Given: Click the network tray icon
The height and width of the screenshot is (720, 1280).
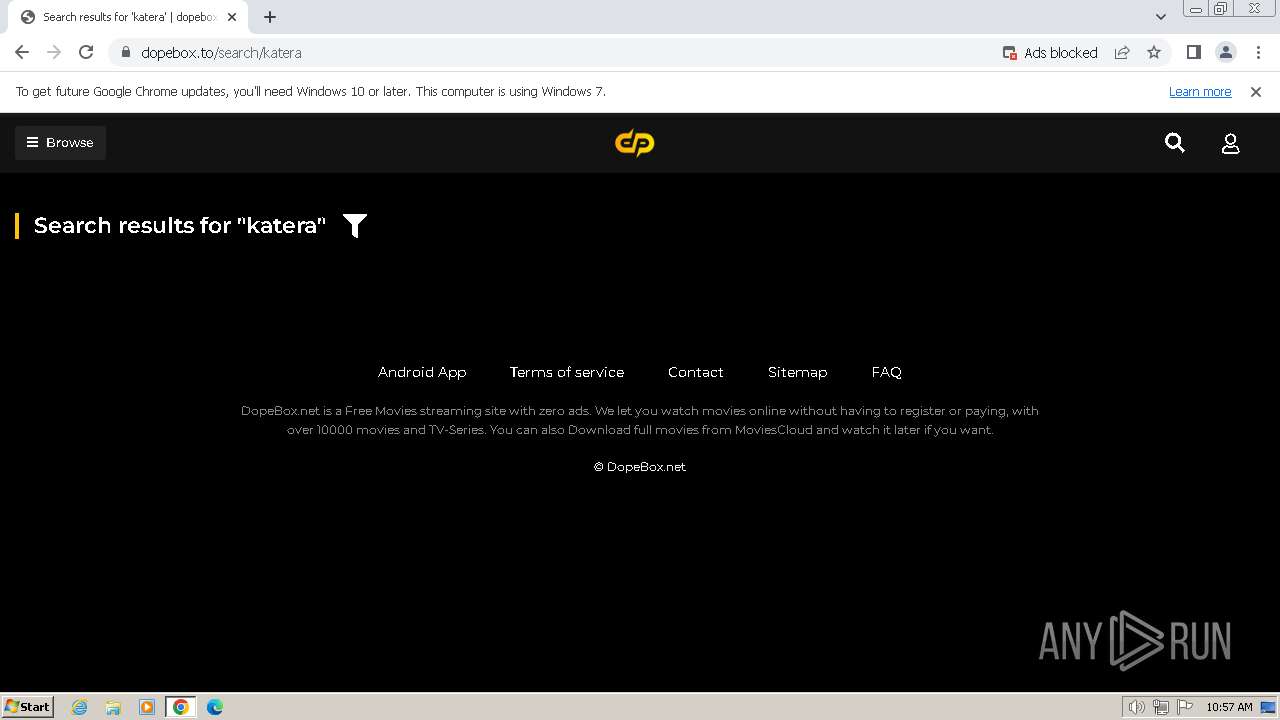Looking at the screenshot, I should pos(1161,707).
